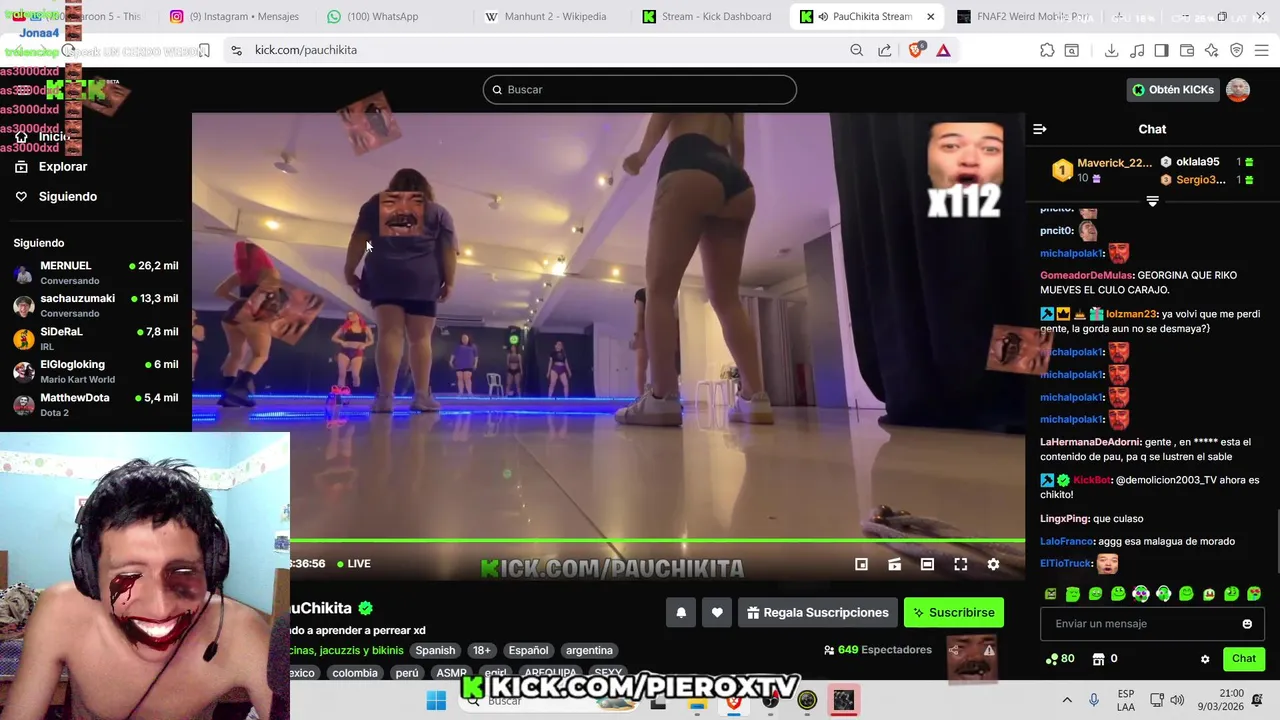The height and width of the screenshot is (720, 1280).
Task: Open the browser downloads icon
Action: click(x=1111, y=50)
